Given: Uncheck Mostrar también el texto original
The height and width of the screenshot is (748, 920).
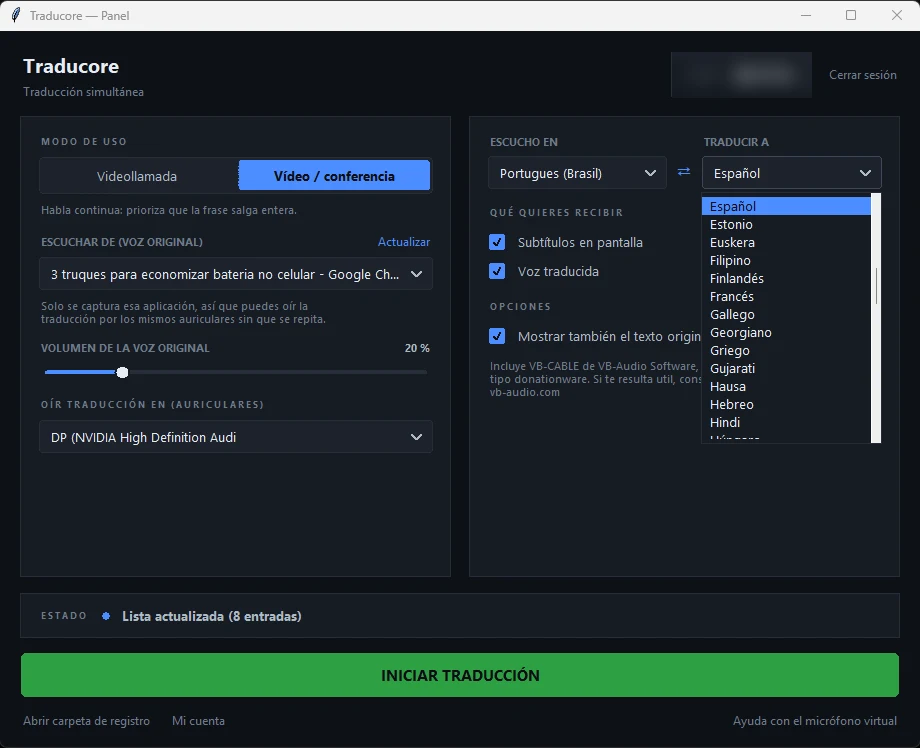Looking at the screenshot, I should tap(497, 336).
